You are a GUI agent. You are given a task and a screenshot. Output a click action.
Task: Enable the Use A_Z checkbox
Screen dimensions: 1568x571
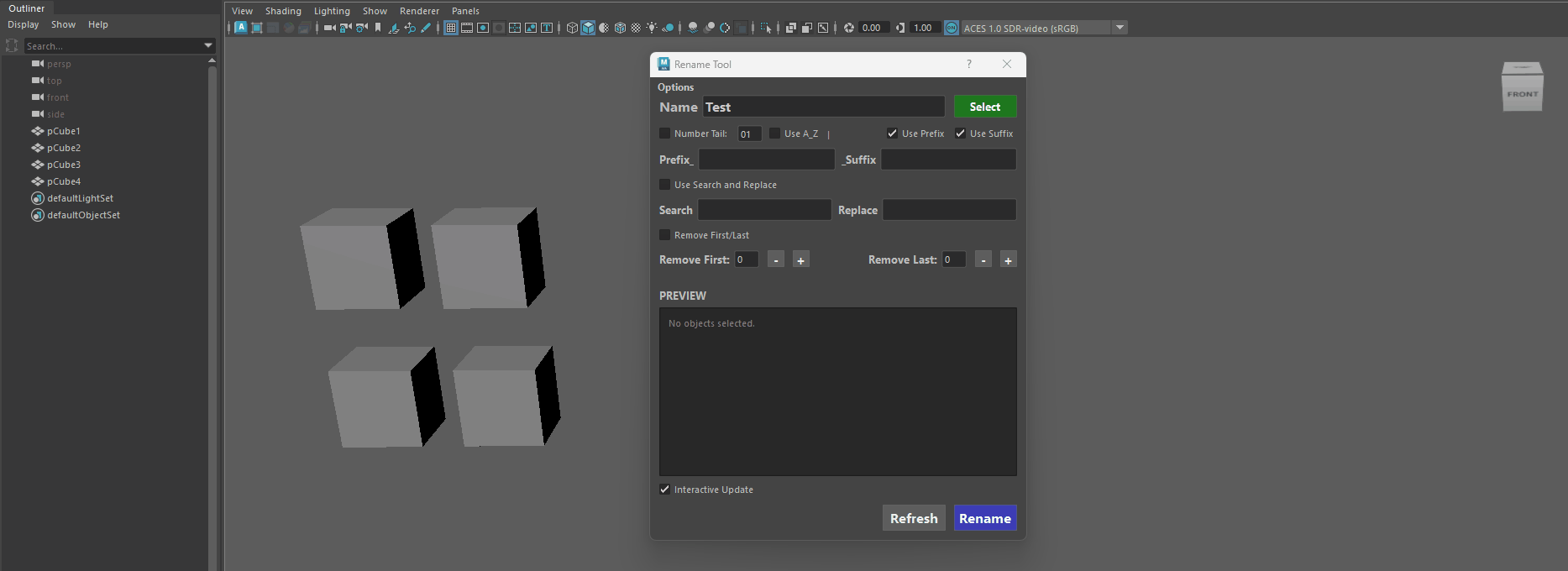tap(775, 134)
